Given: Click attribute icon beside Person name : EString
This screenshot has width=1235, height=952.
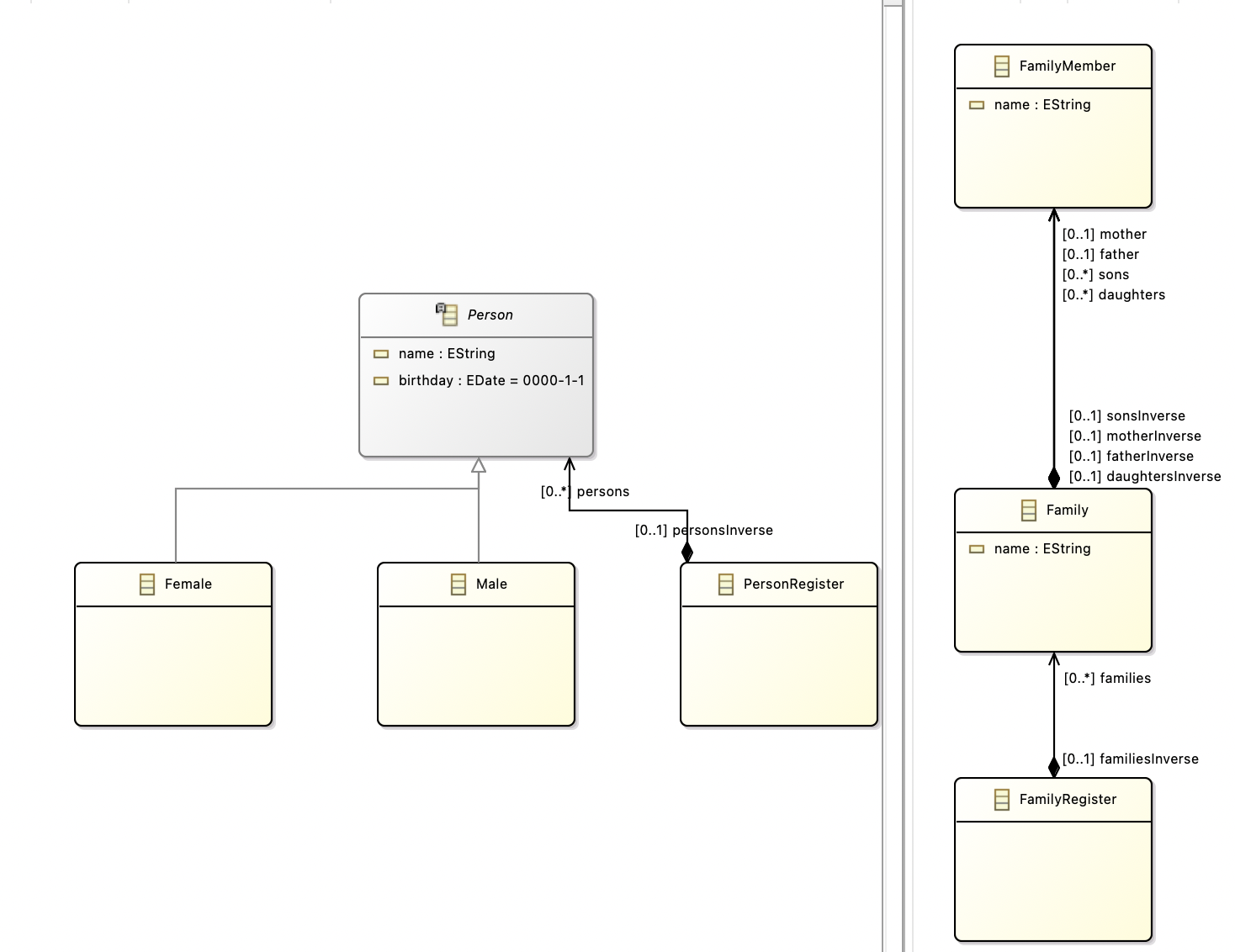Looking at the screenshot, I should pyautogui.click(x=381, y=354).
